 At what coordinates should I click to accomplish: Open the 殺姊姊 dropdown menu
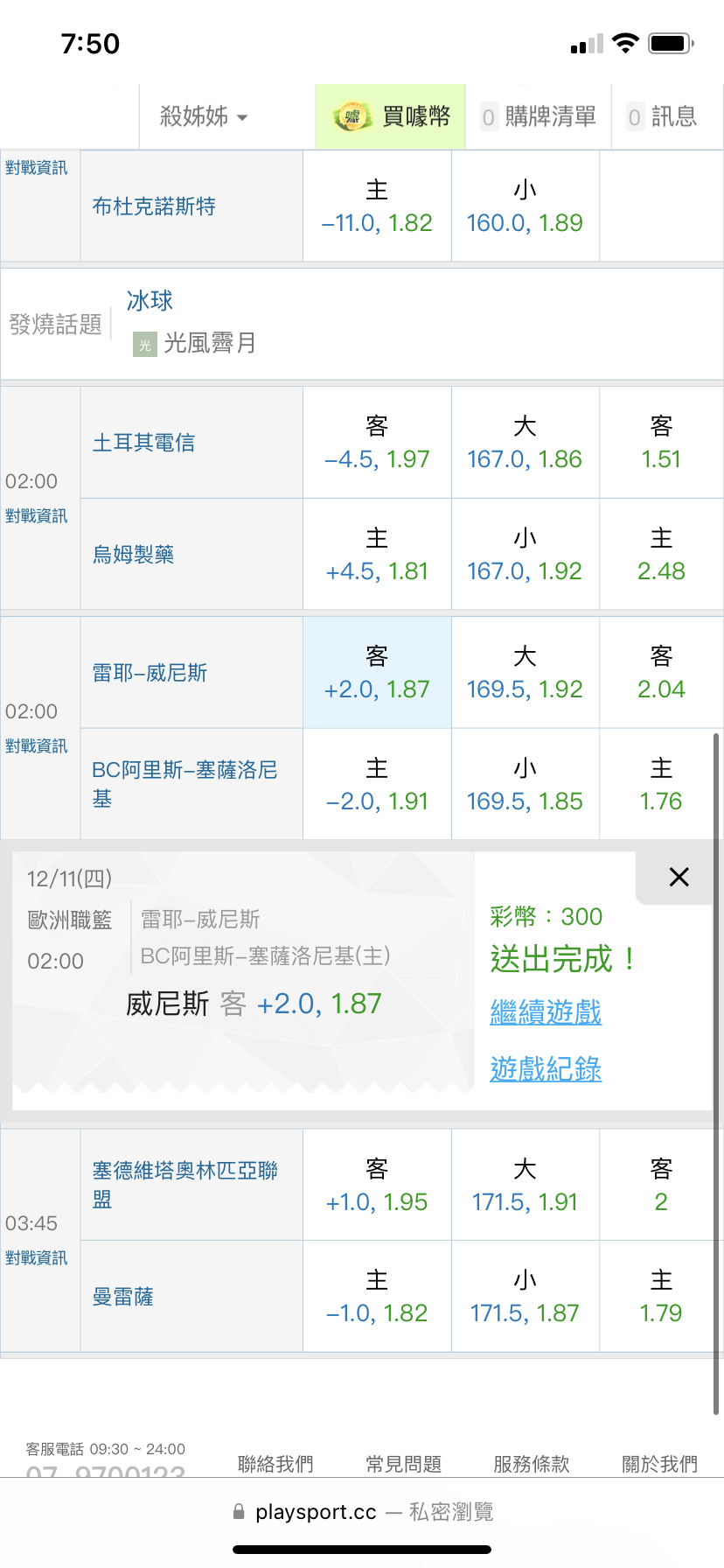coord(204,116)
